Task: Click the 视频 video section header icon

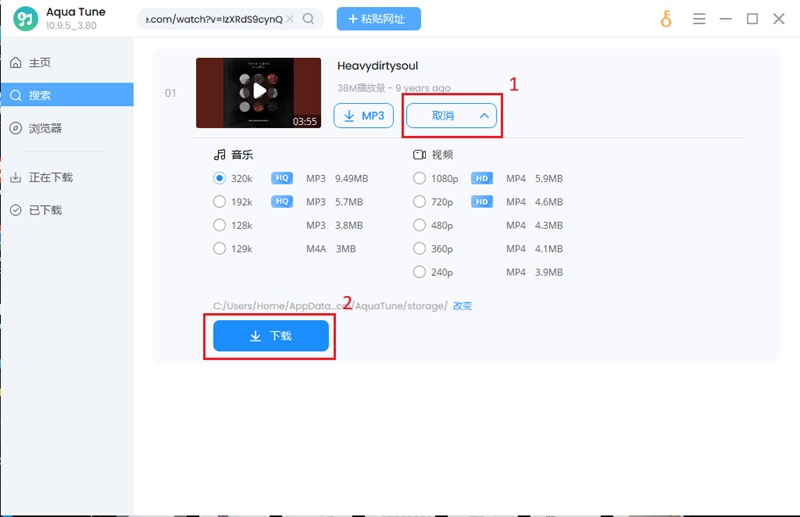Action: click(419, 155)
